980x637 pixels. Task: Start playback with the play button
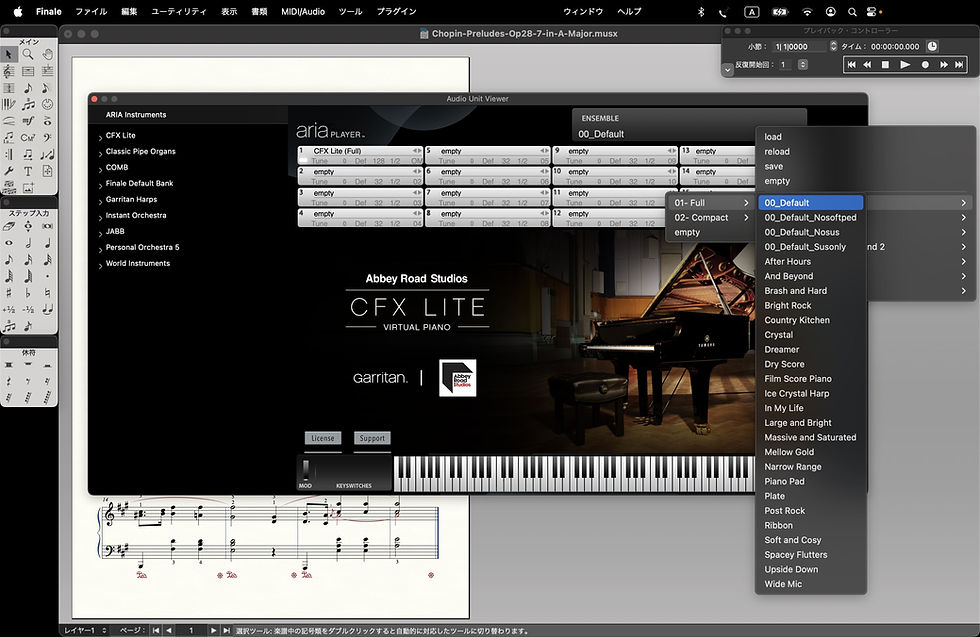pyautogui.click(x=905, y=64)
